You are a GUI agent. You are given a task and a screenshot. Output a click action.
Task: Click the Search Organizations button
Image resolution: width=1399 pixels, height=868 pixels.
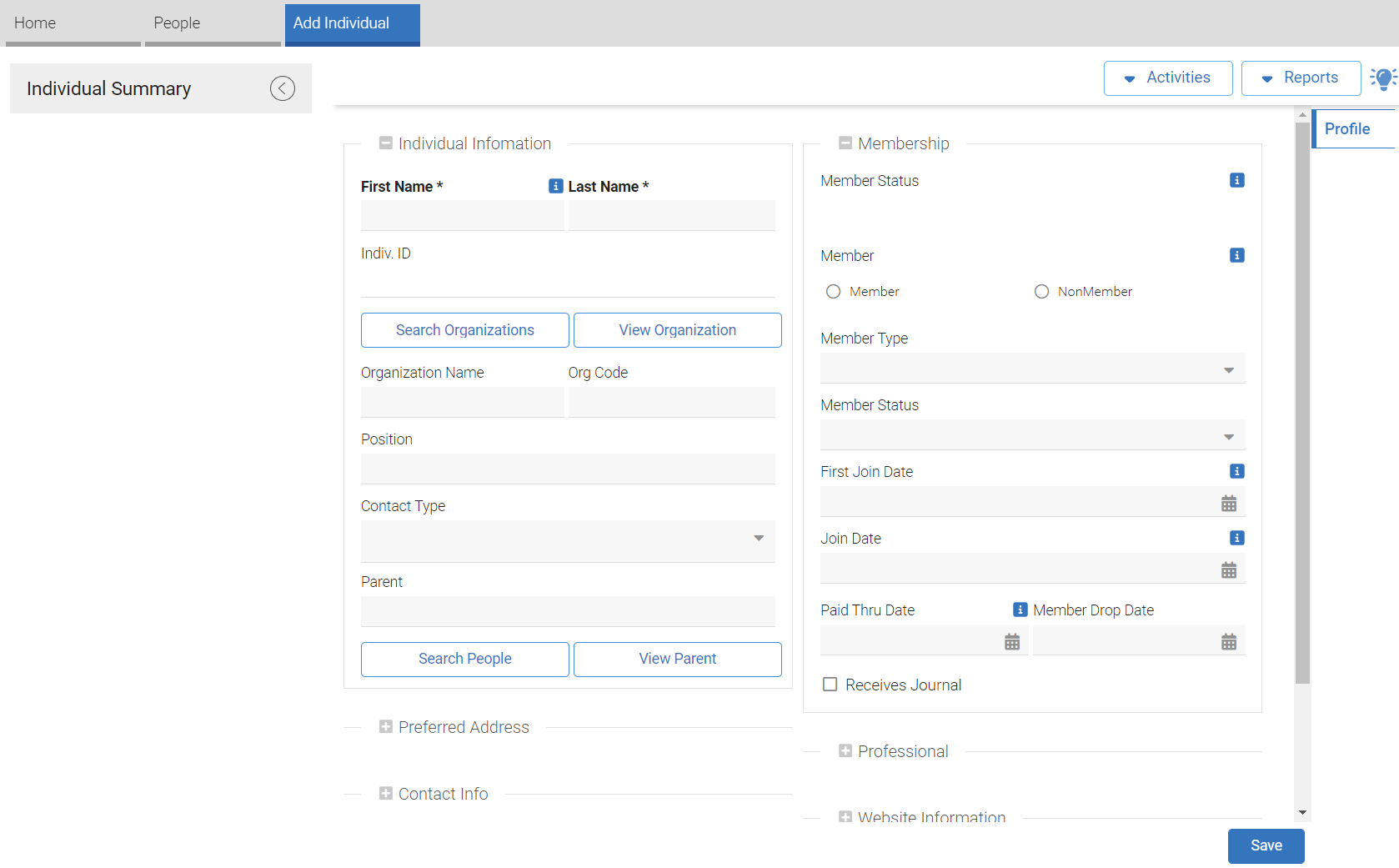click(465, 330)
